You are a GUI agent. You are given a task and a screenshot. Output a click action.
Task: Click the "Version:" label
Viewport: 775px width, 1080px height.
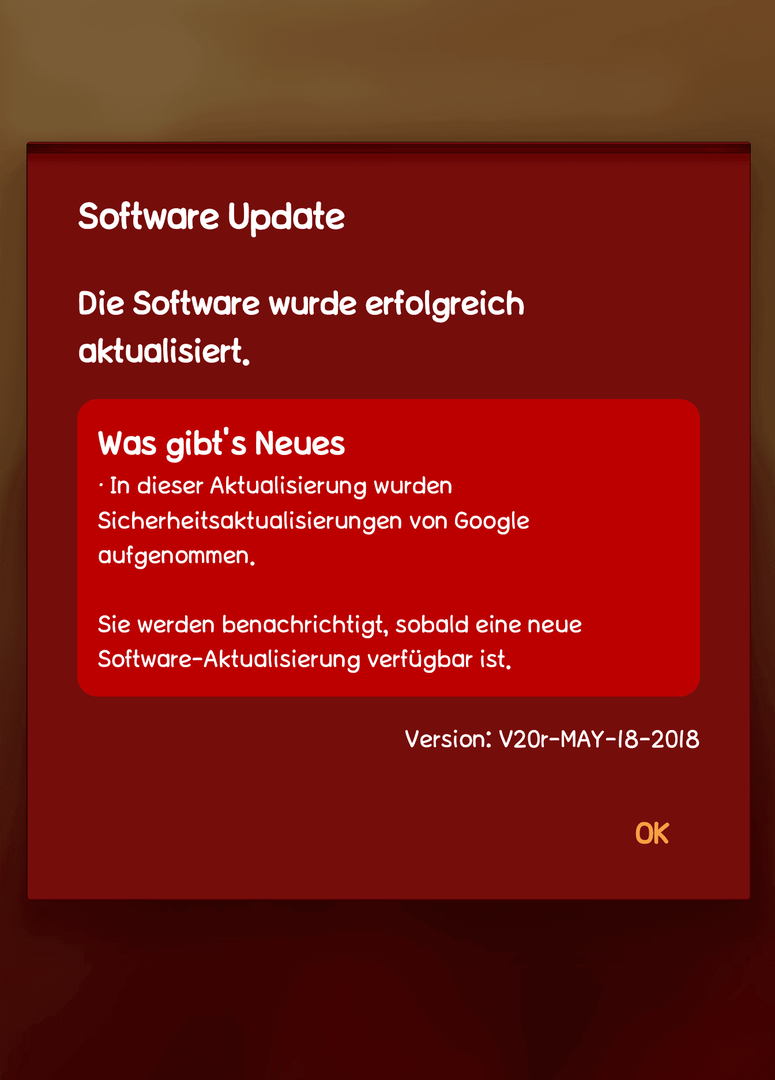(448, 739)
